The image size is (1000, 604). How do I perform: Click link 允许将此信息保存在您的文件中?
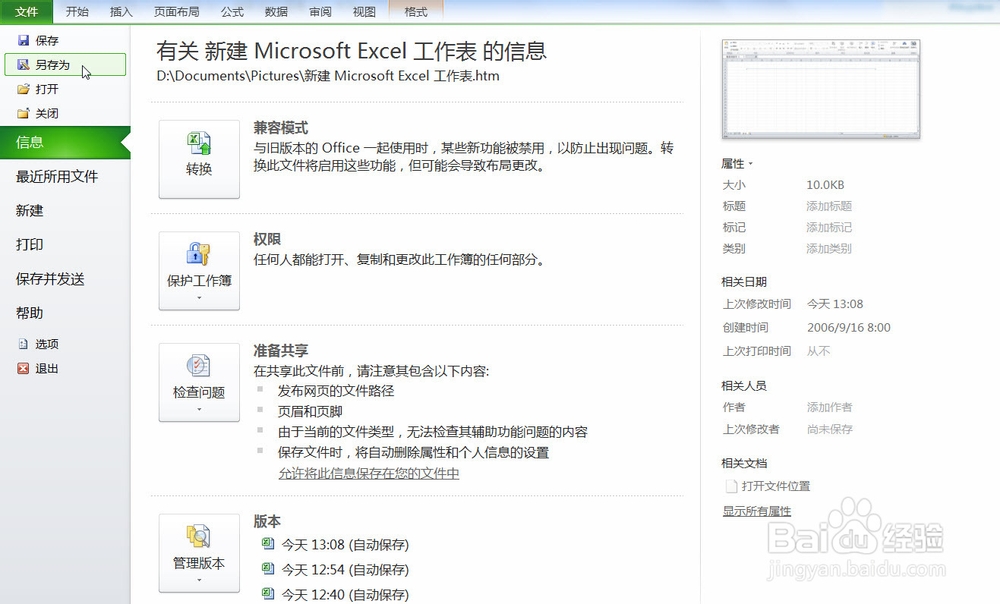click(369, 473)
